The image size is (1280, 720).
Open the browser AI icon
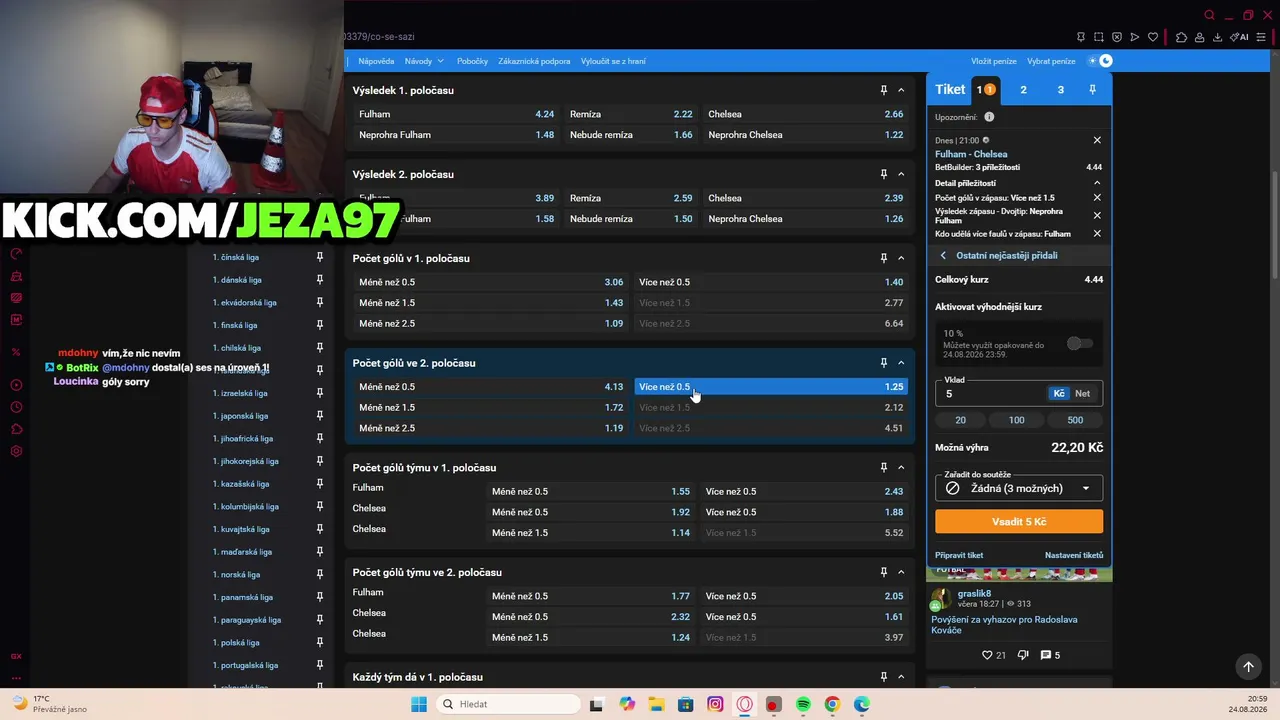click(1241, 37)
